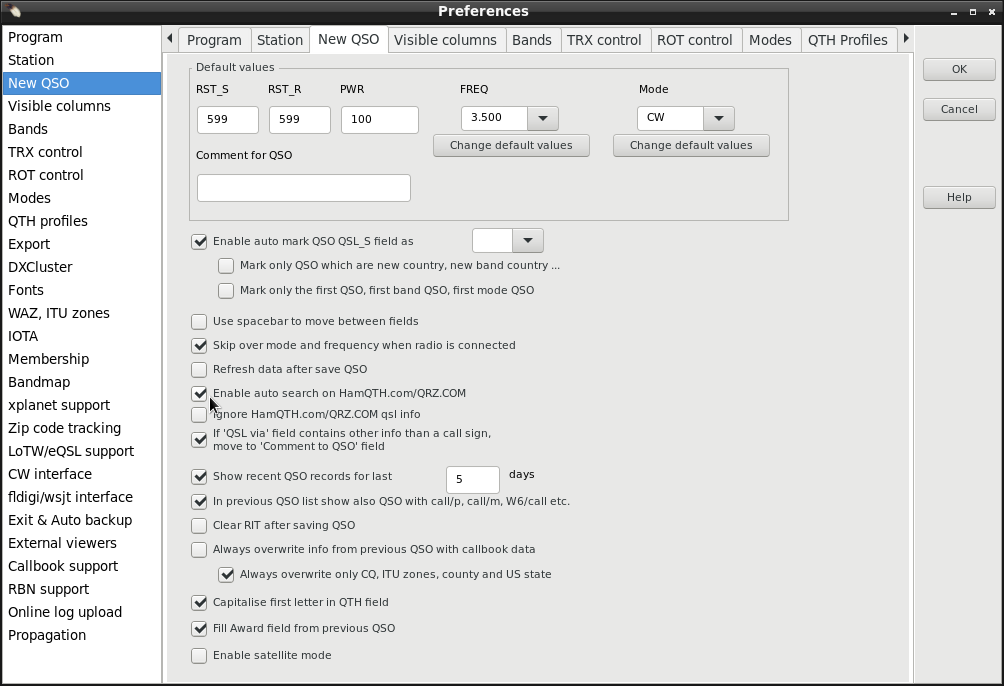Switch to the TRX control tab

(604, 40)
